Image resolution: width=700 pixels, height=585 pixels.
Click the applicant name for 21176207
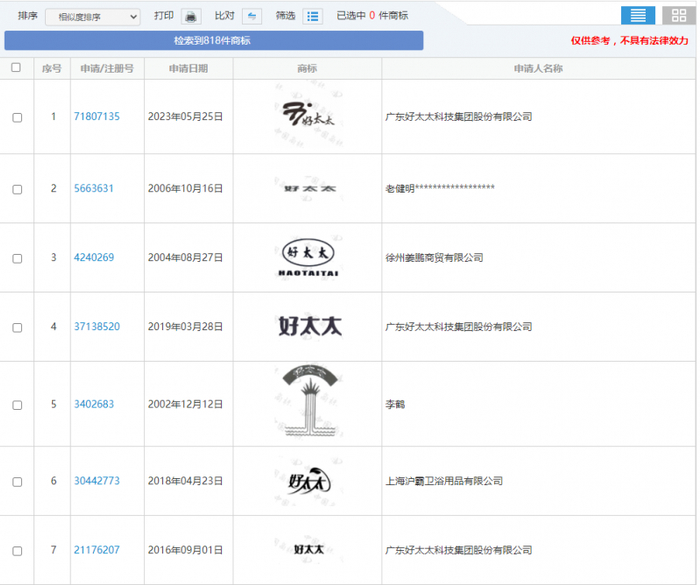pos(459,550)
